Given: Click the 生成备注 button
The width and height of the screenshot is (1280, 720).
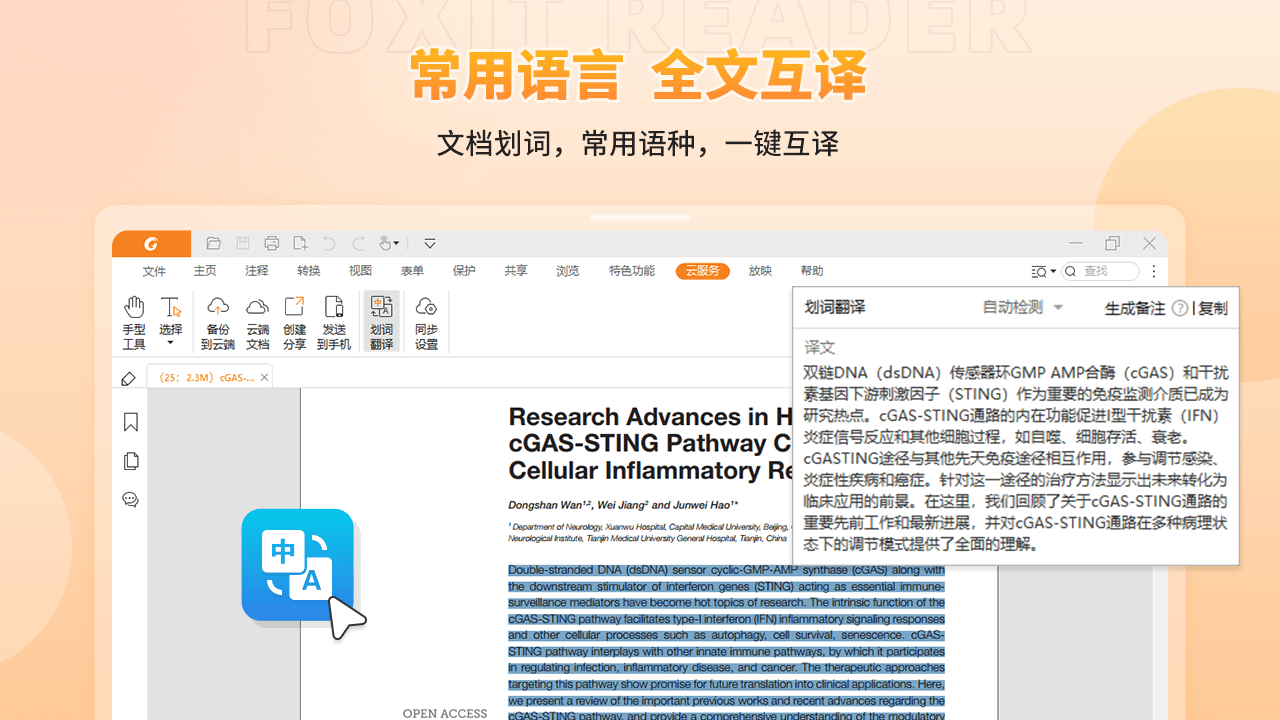Looking at the screenshot, I should 1135,309.
